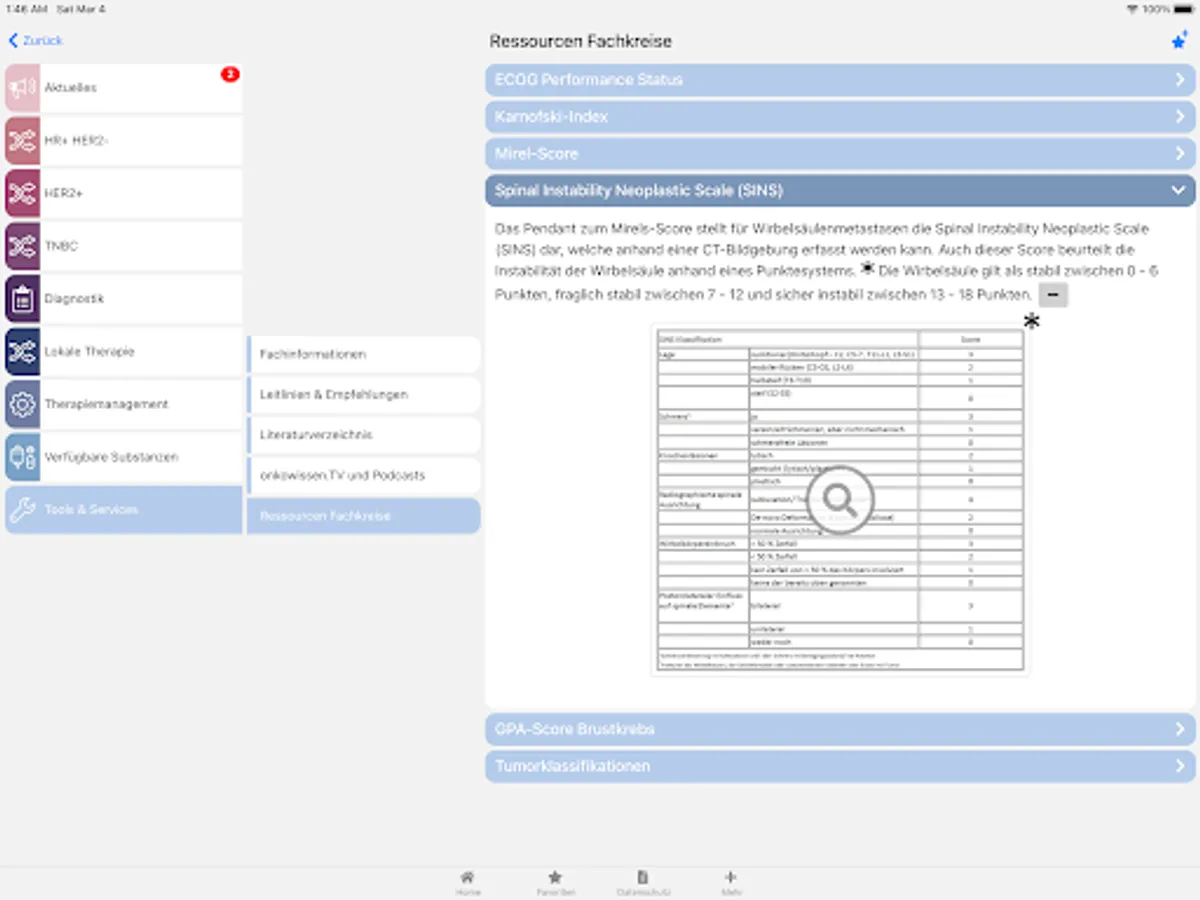
Task: Tap the Therapiemanagement gear icon
Action: pos(22,404)
